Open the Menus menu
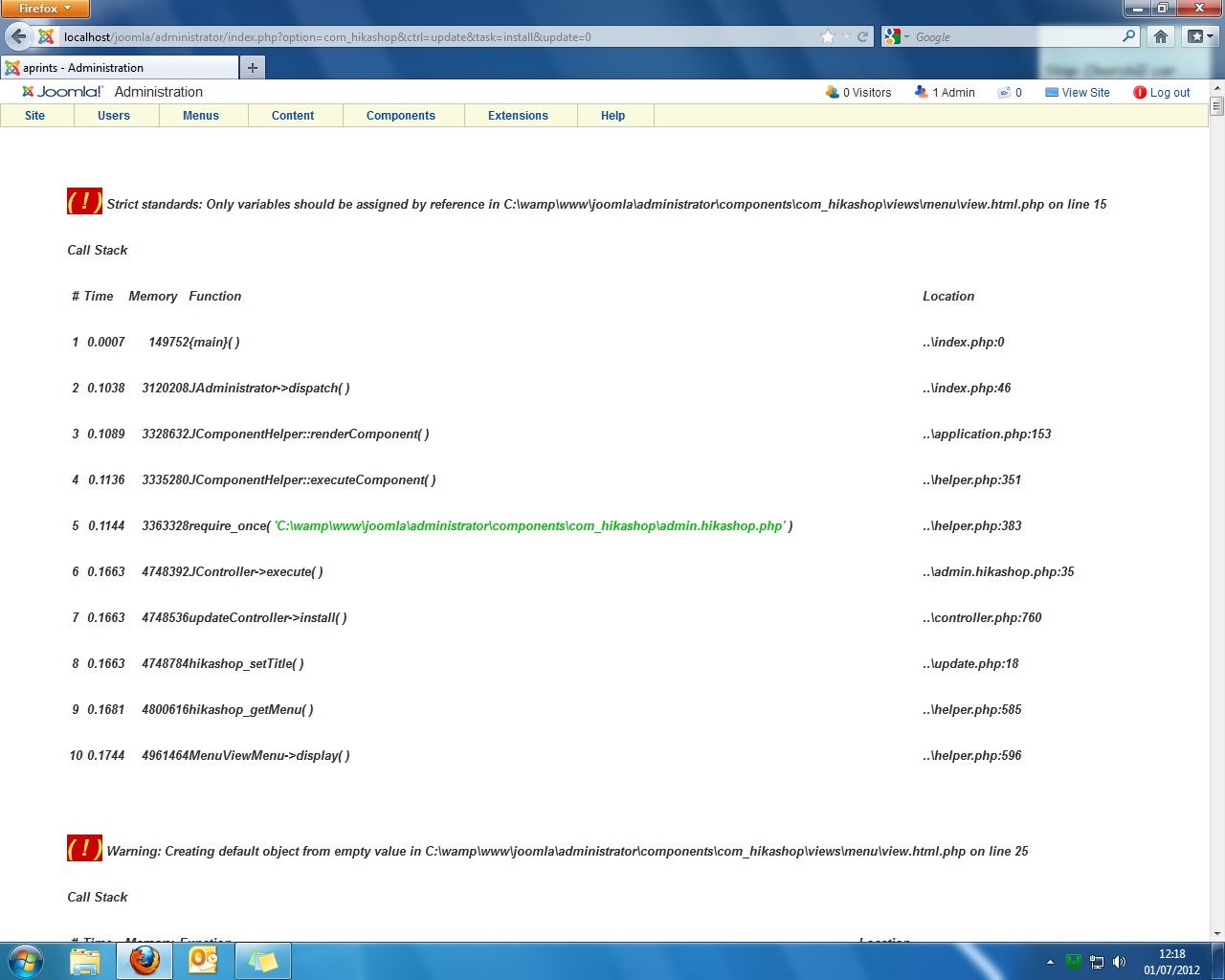The image size is (1225, 980). (x=201, y=116)
